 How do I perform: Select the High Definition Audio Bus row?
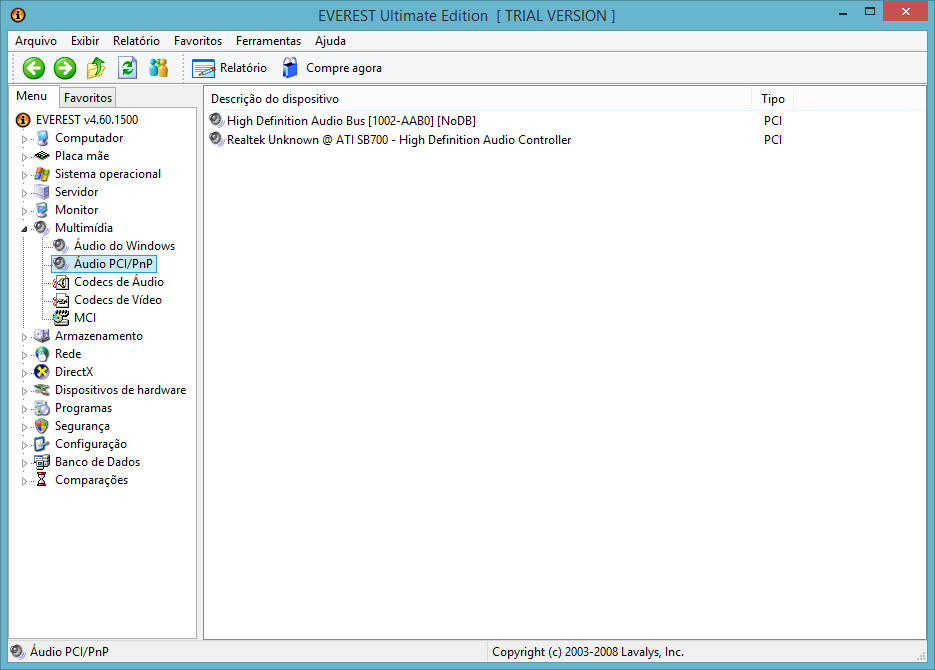(x=351, y=120)
